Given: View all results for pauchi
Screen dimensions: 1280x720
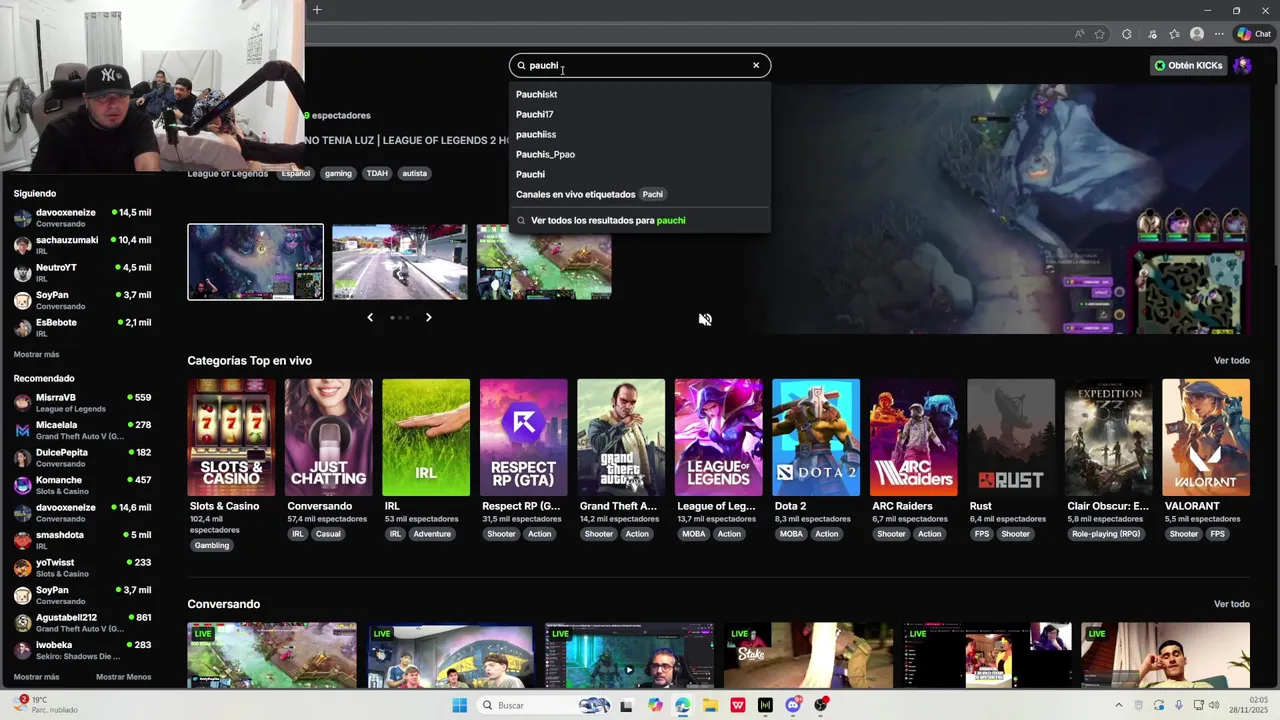Looking at the screenshot, I should (640, 220).
